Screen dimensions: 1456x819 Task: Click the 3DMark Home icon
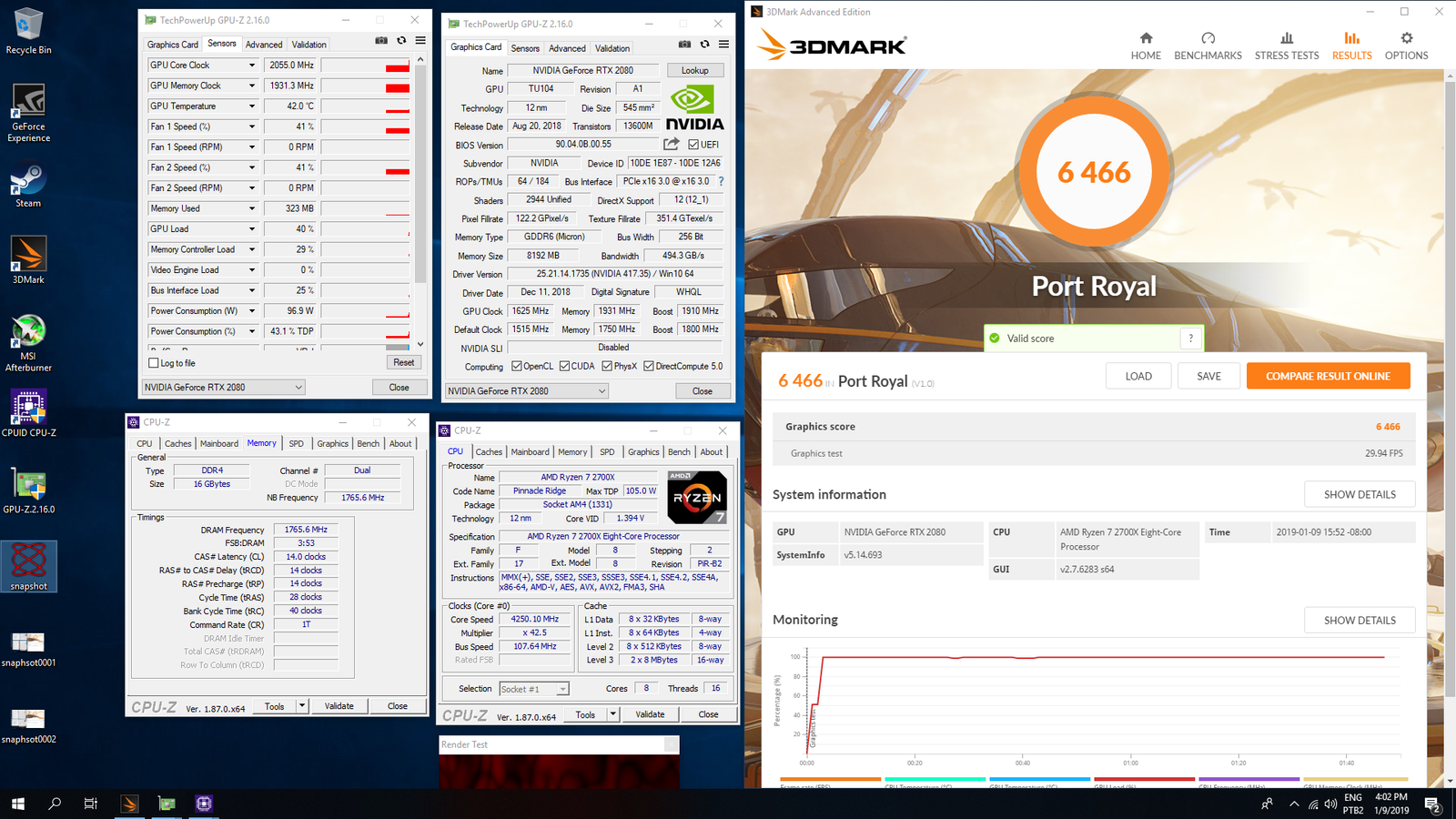coord(1146,45)
